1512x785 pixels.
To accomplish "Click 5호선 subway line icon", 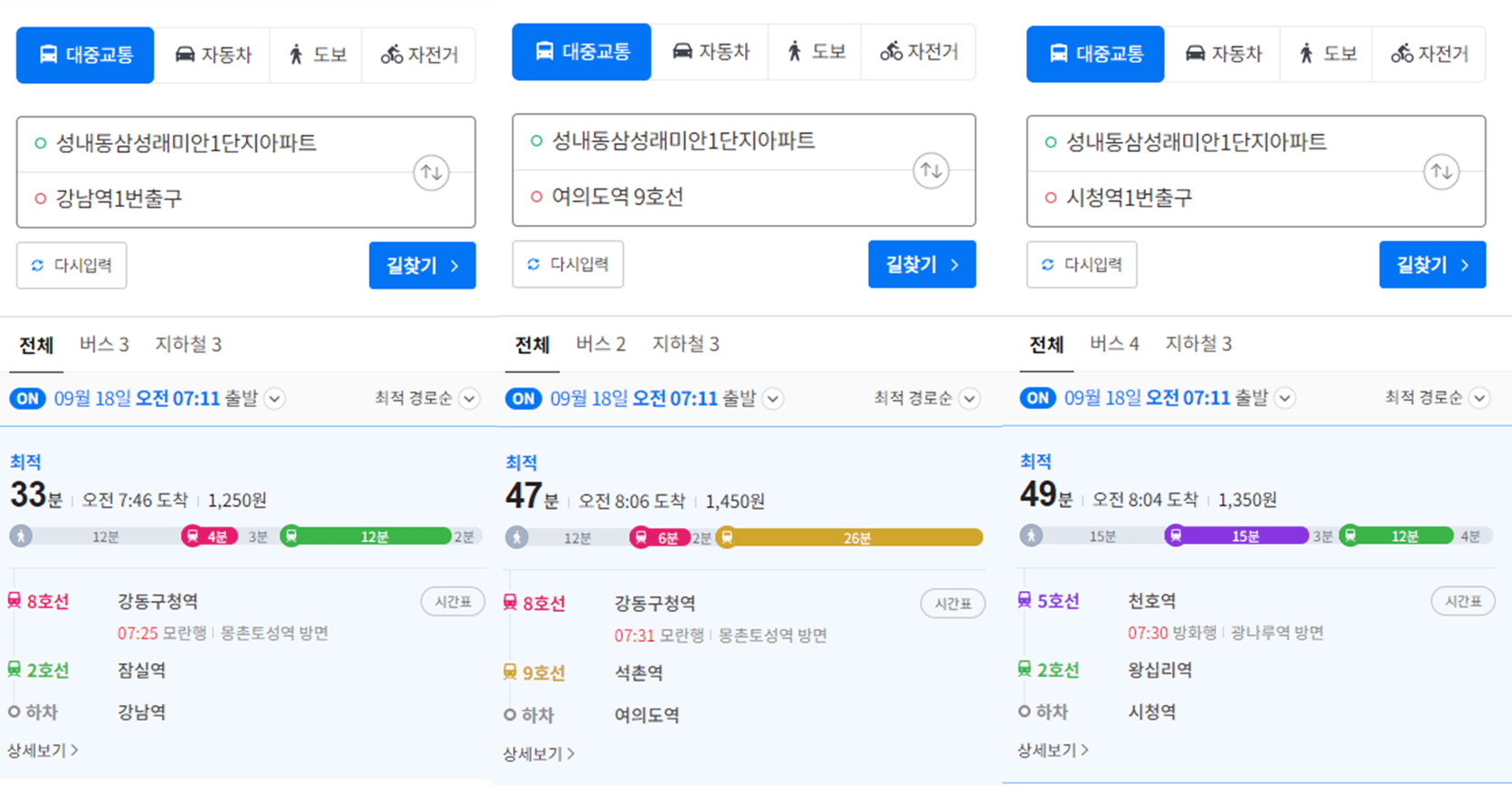I will pyautogui.click(x=1025, y=600).
